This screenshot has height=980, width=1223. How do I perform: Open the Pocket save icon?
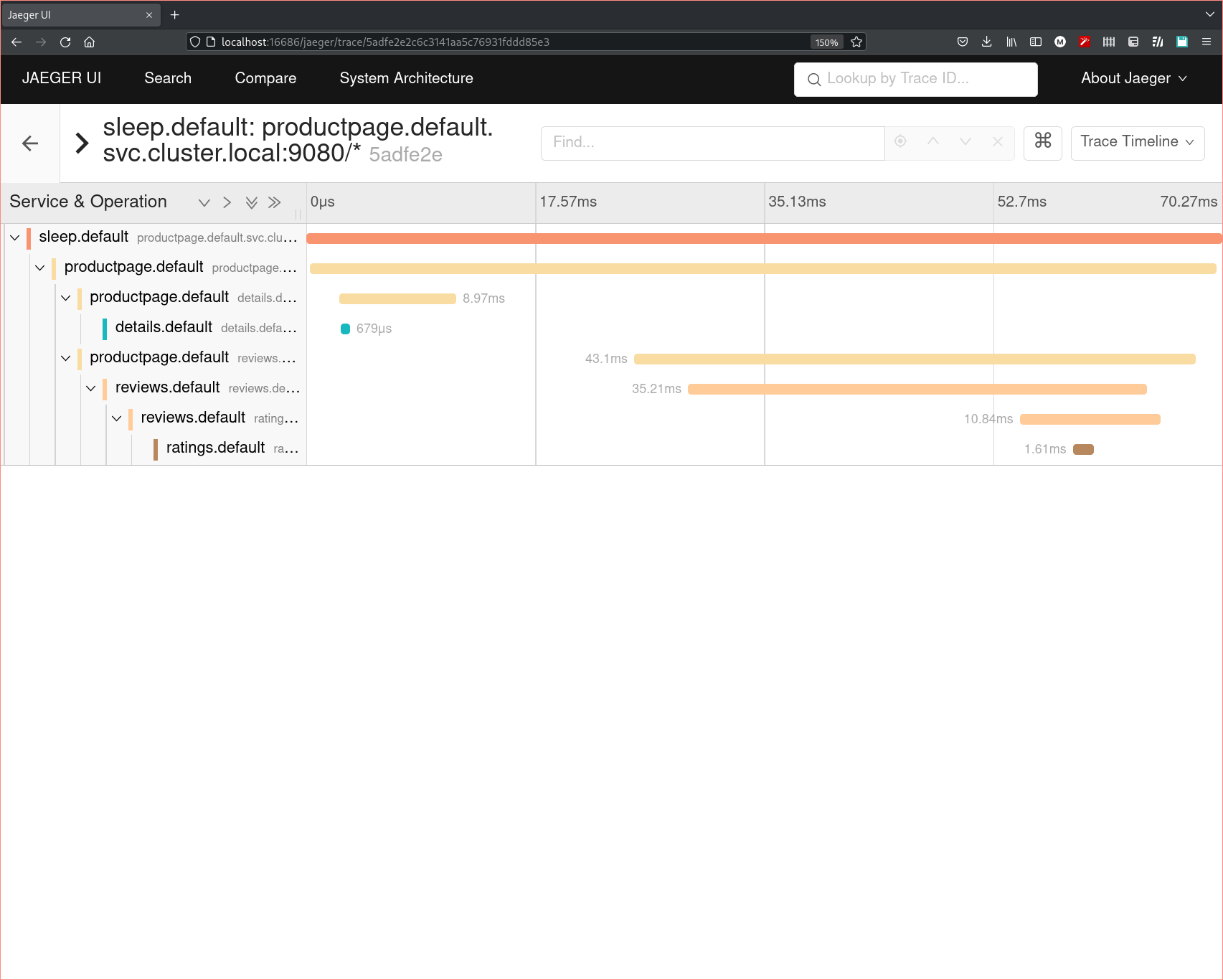(963, 42)
